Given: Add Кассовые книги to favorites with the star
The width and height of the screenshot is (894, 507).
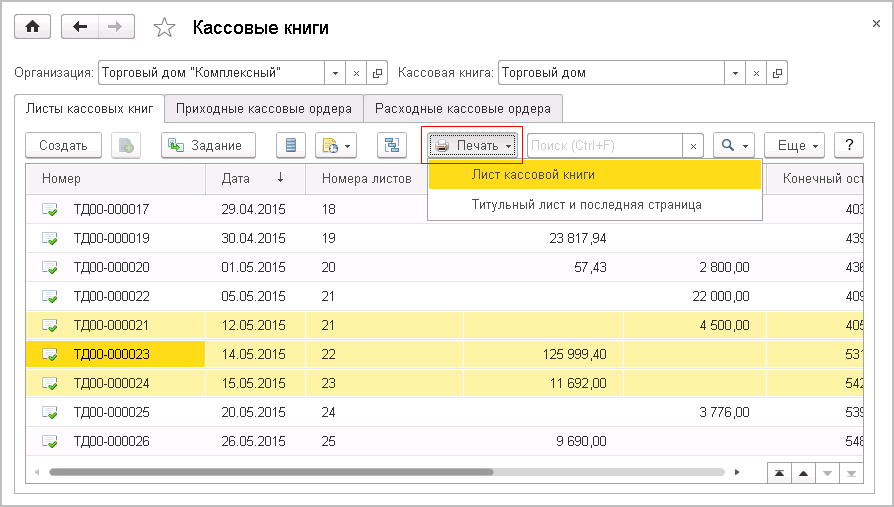Looking at the screenshot, I should 164,28.
